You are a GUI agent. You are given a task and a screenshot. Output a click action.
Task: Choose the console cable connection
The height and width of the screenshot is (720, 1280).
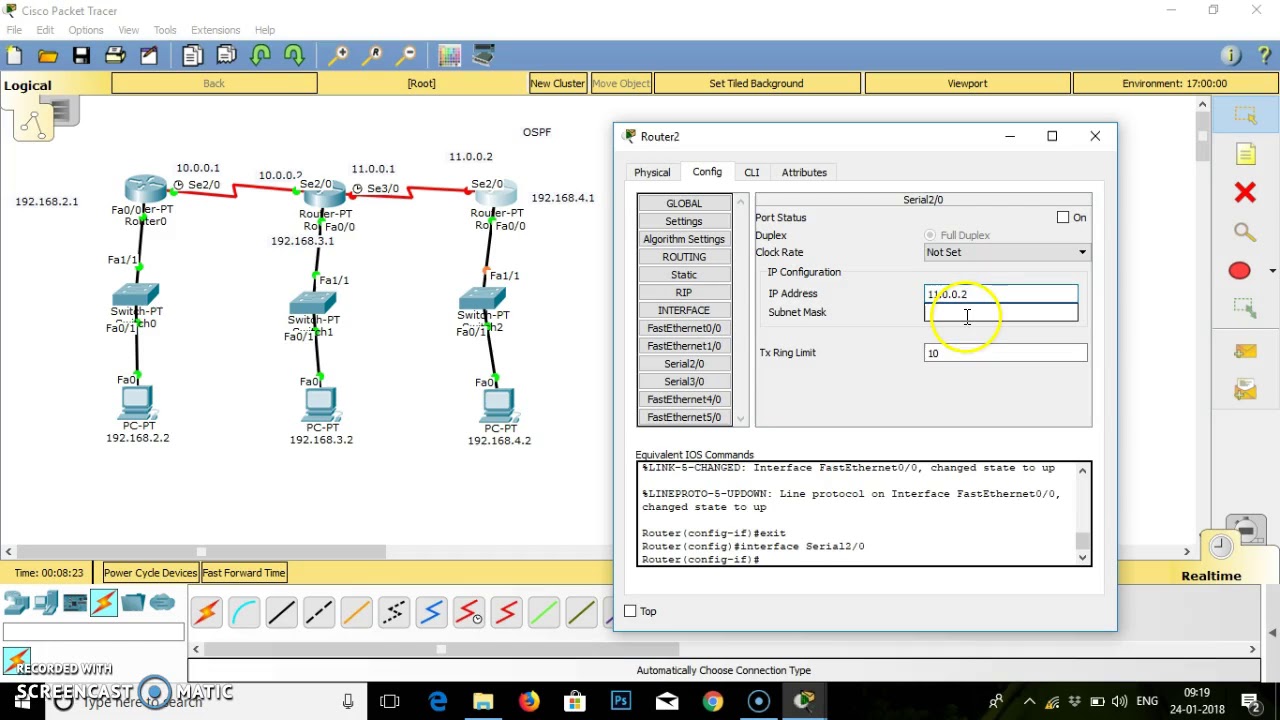click(244, 612)
